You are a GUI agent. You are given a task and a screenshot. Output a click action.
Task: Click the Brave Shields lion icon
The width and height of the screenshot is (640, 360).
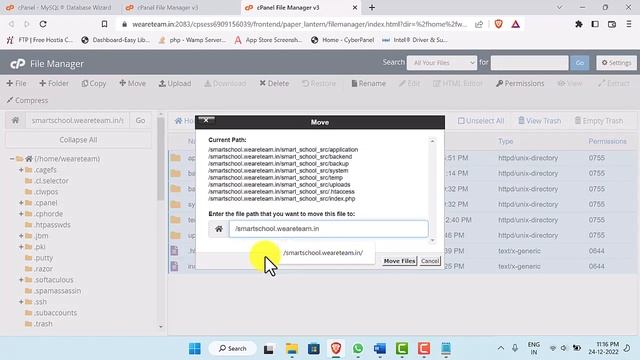498,24
